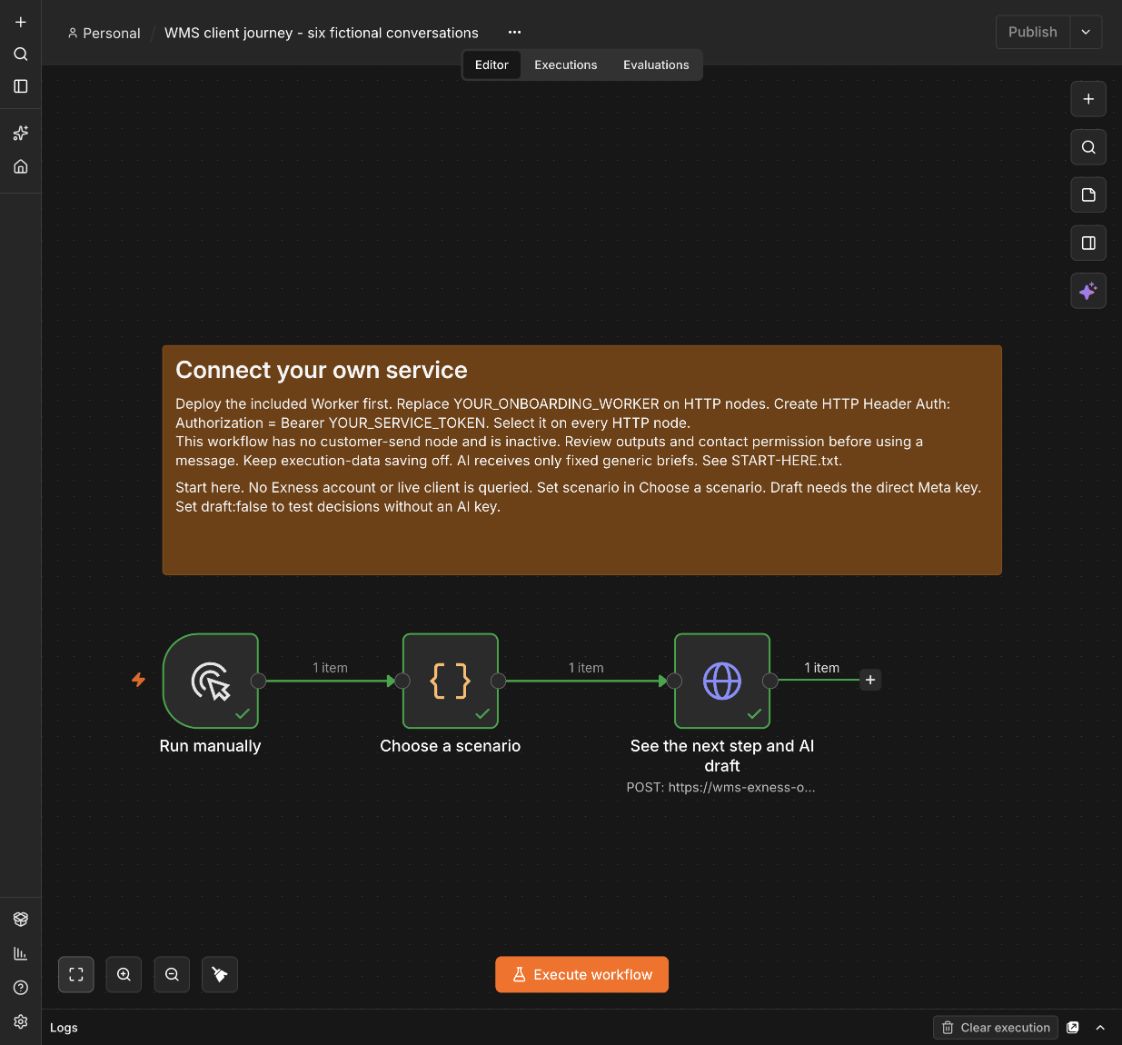Open the workflow actions three-dots menu
Screen dimensions: 1122x1045
pos(514,32)
